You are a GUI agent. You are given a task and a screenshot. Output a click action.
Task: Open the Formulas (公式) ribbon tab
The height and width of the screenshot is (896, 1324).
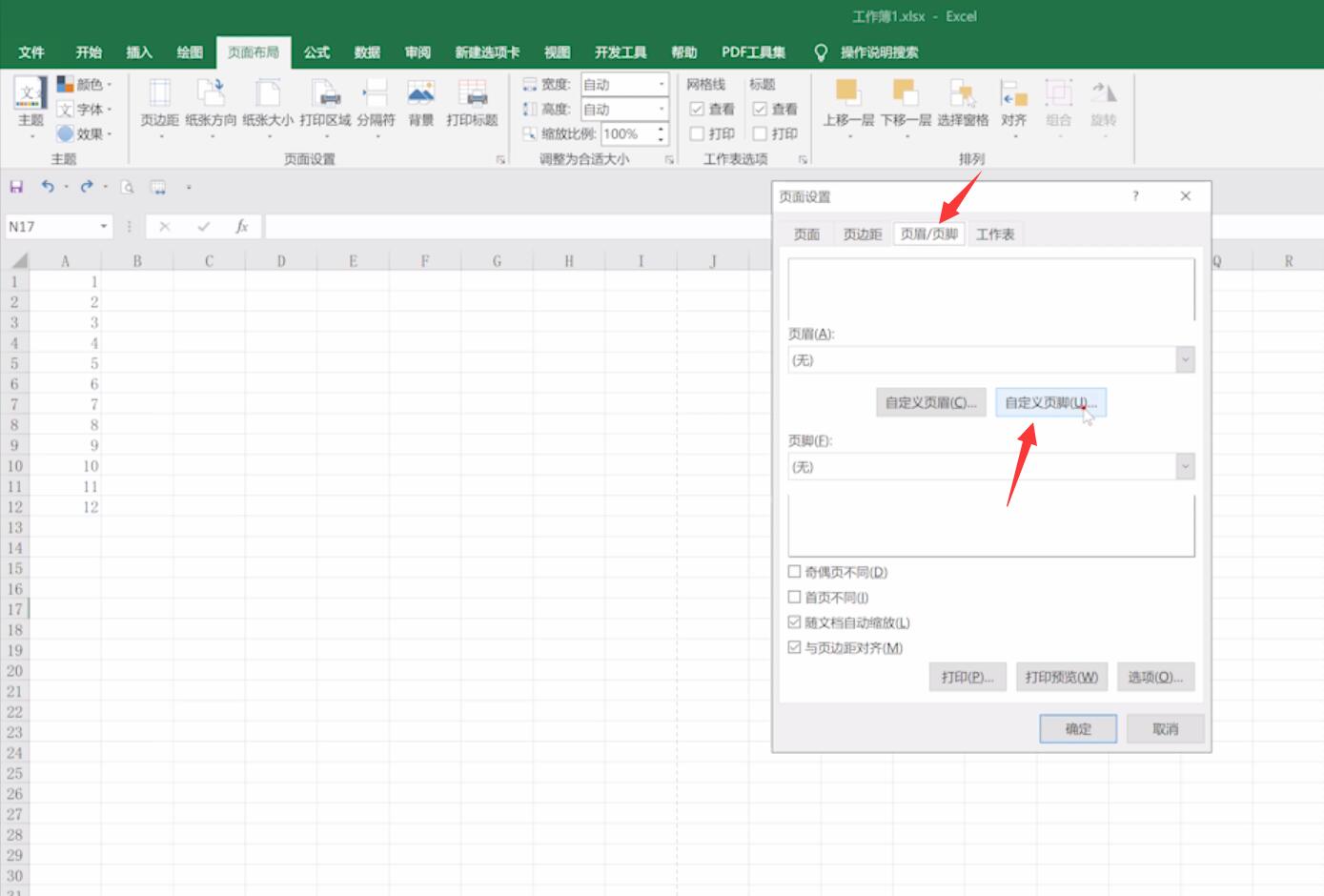pos(316,52)
